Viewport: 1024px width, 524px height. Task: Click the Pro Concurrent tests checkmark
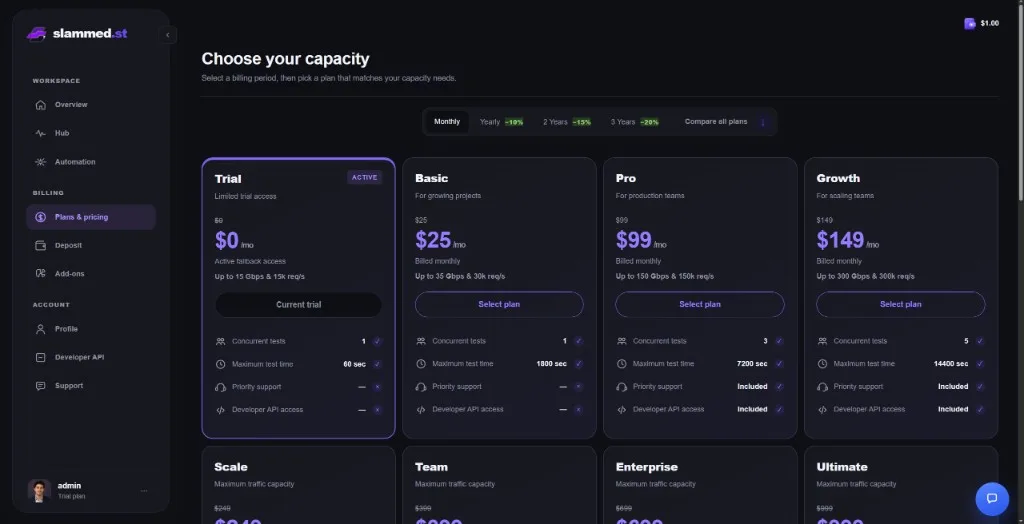point(779,341)
